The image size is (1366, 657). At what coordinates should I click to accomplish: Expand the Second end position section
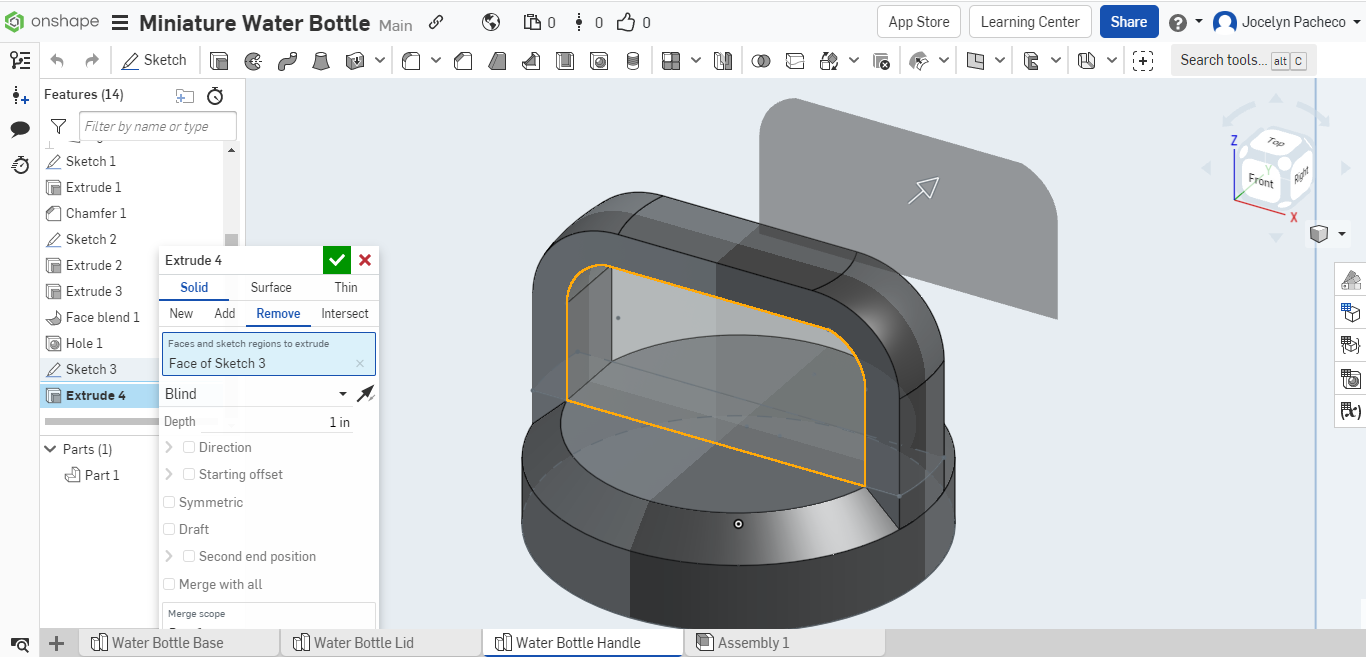[169, 556]
